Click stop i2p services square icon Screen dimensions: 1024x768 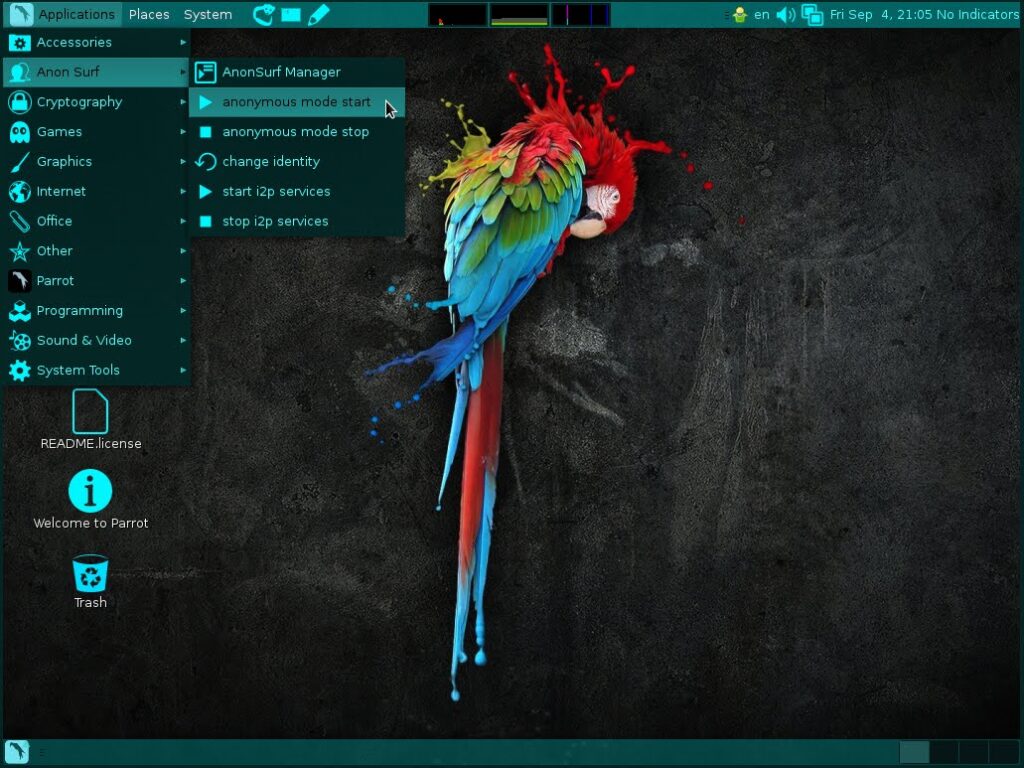click(x=205, y=222)
